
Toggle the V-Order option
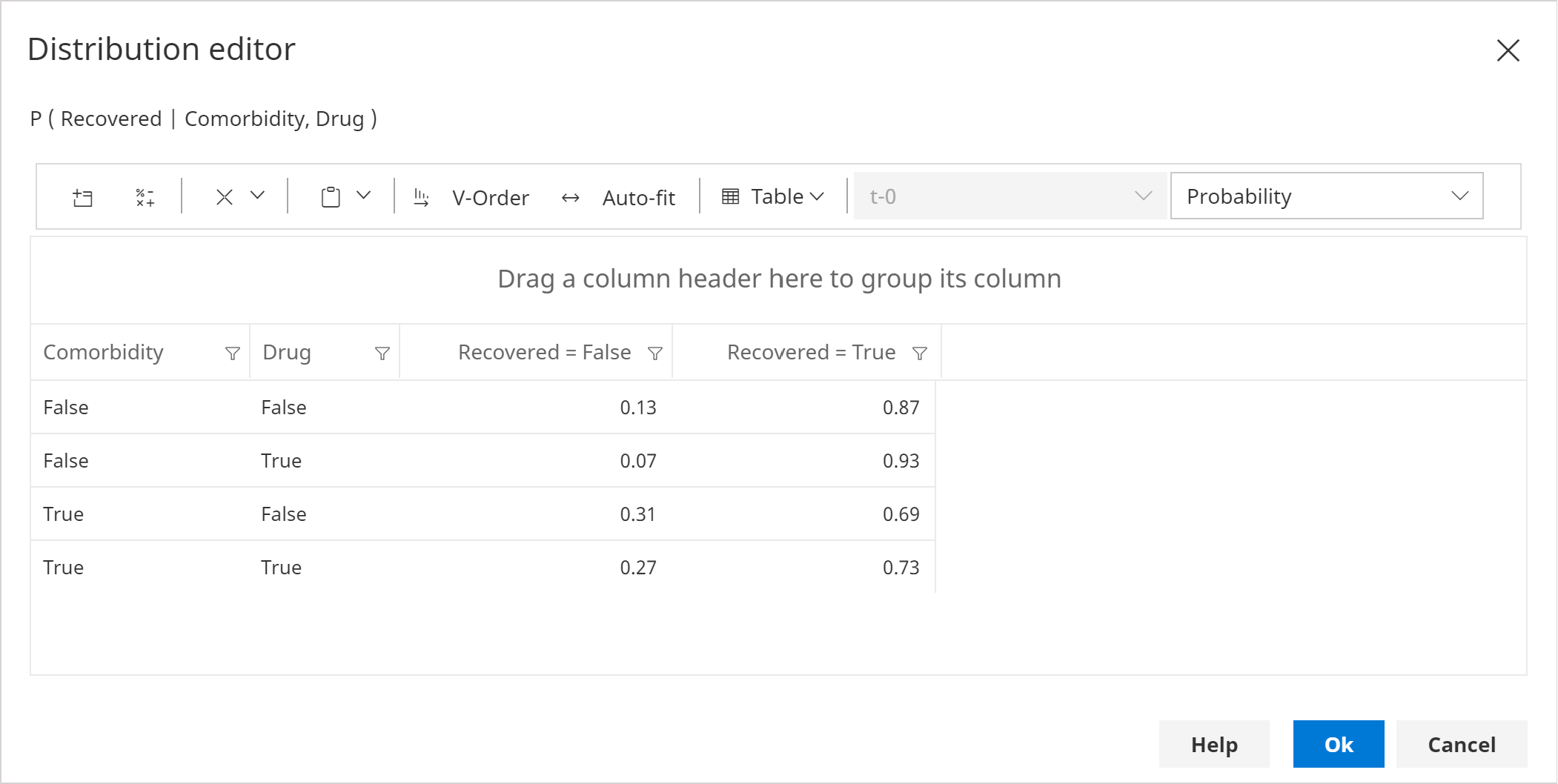(x=472, y=197)
